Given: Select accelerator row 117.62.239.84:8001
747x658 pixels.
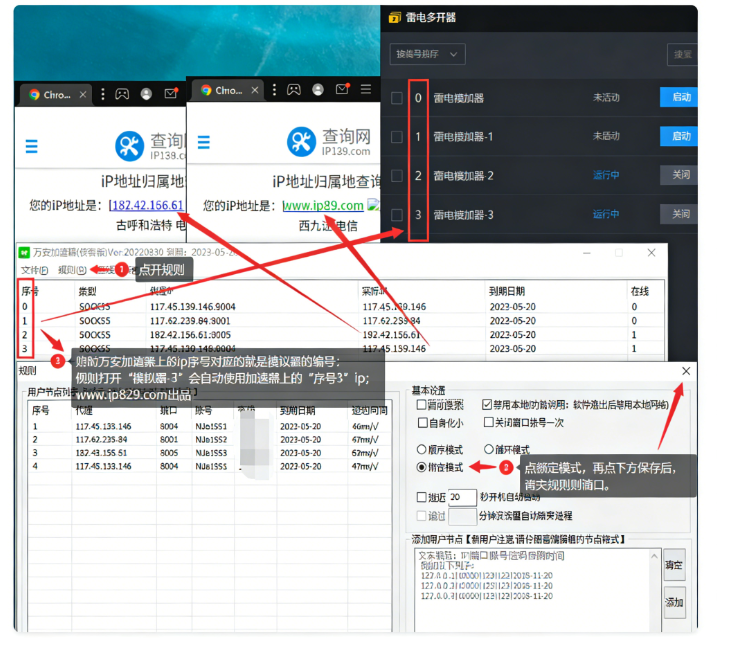Looking at the screenshot, I should (x=341, y=321).
